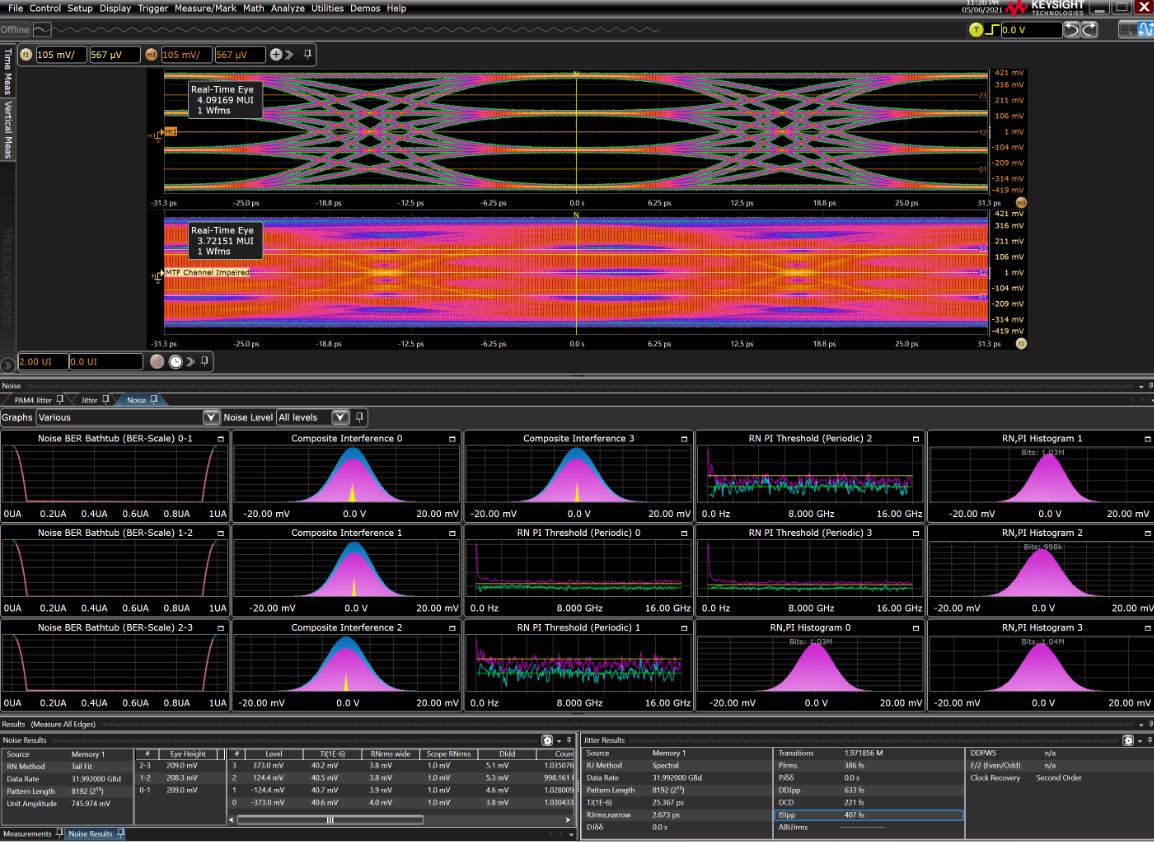Image resolution: width=1154 pixels, height=842 pixels.
Task: Open the Noise Results gear dropdown arrow
Action: (x=559, y=741)
